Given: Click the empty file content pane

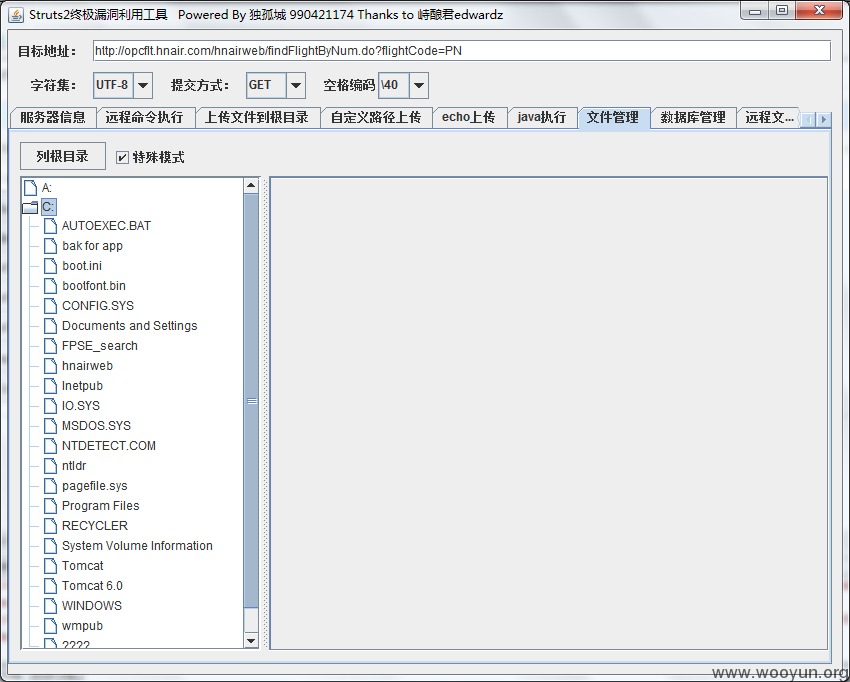Looking at the screenshot, I should pos(549,413).
